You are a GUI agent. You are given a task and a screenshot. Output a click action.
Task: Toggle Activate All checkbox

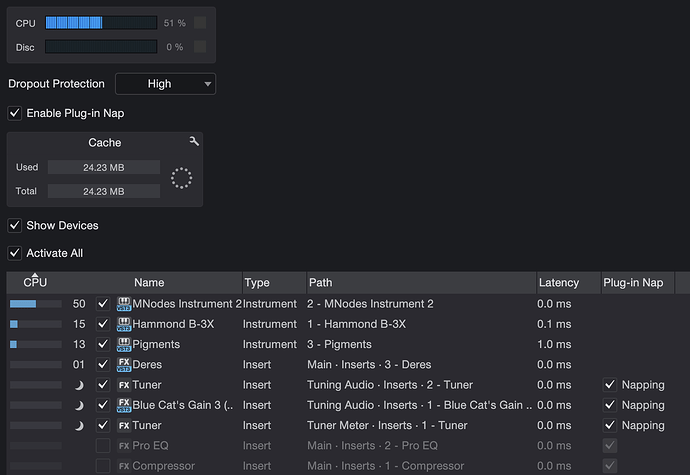(15, 253)
